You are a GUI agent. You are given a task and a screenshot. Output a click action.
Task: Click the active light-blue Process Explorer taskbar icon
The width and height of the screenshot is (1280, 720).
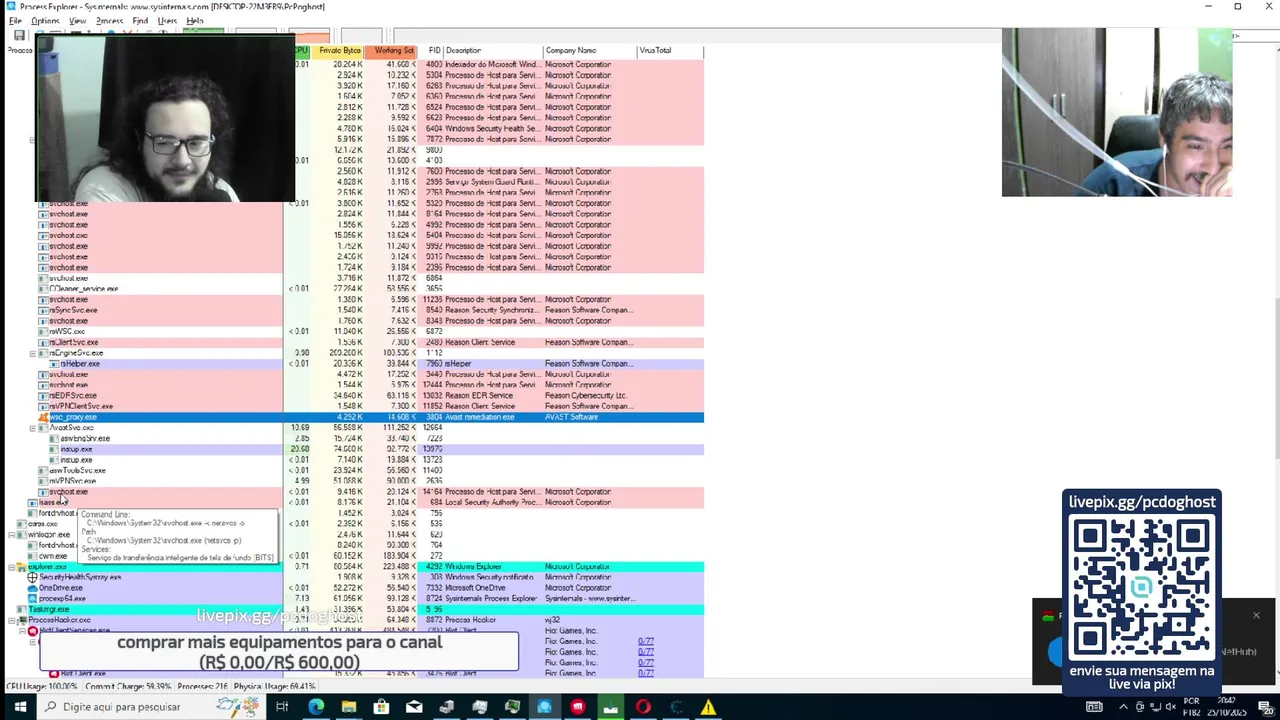coord(544,707)
